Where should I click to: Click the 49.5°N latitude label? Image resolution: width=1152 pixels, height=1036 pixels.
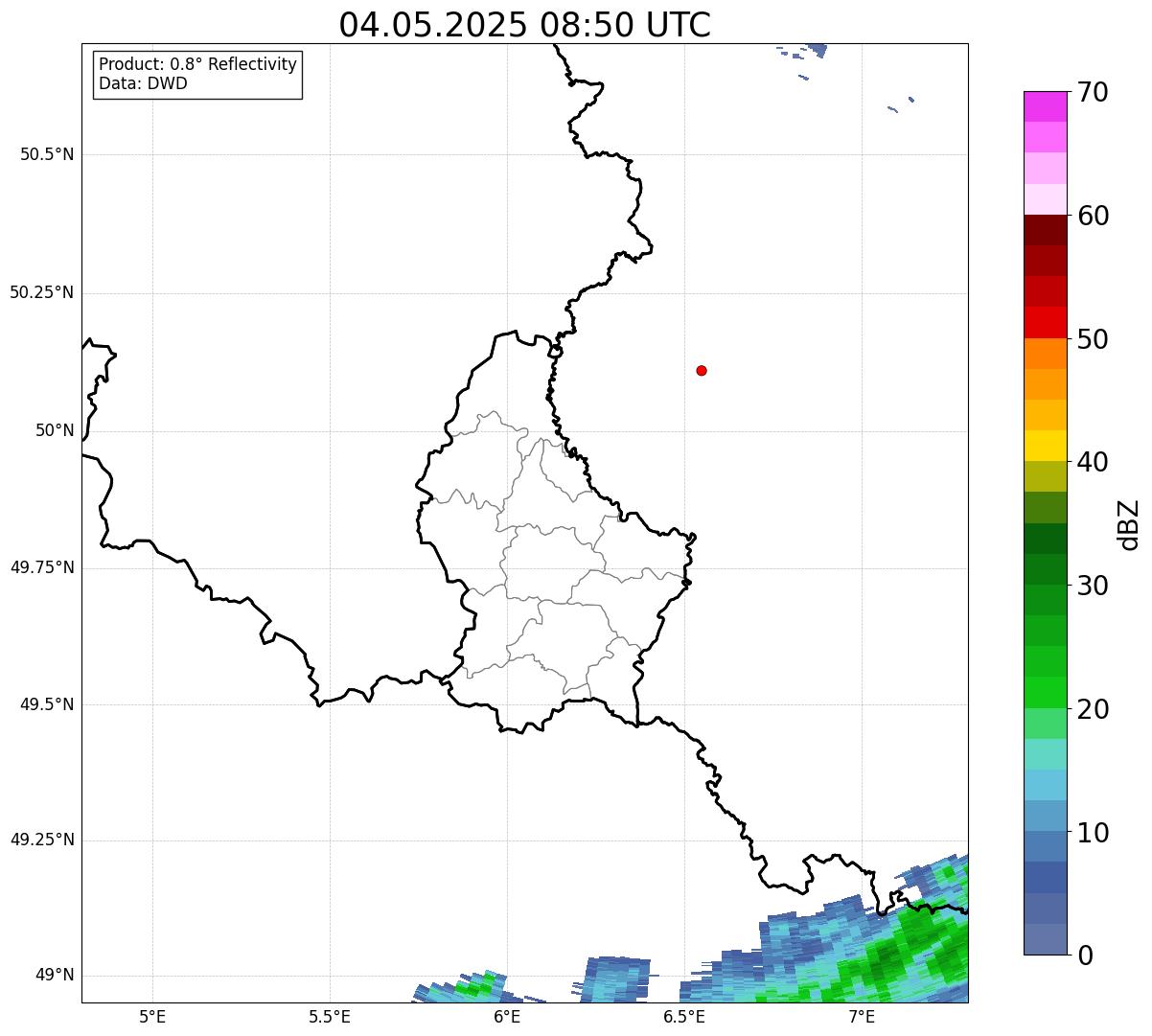pos(47,704)
